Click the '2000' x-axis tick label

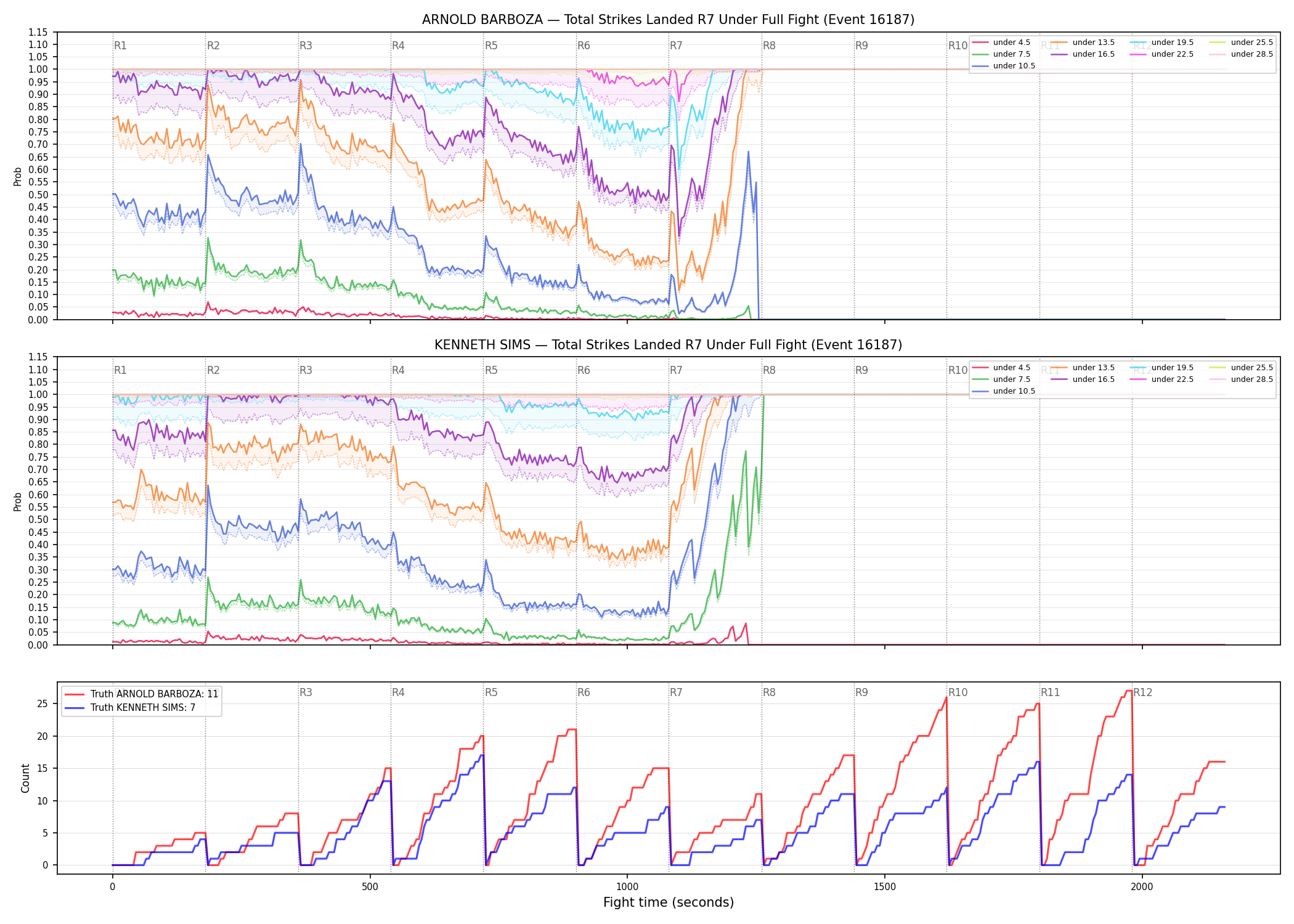tap(1142, 887)
